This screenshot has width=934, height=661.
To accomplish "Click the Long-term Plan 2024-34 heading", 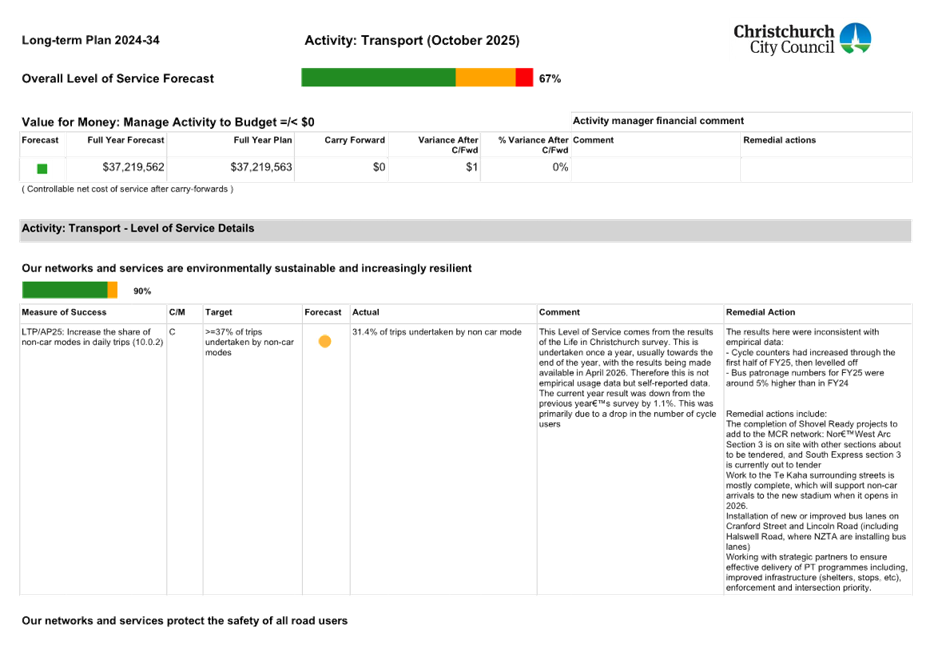I will pyautogui.click(x=91, y=41).
